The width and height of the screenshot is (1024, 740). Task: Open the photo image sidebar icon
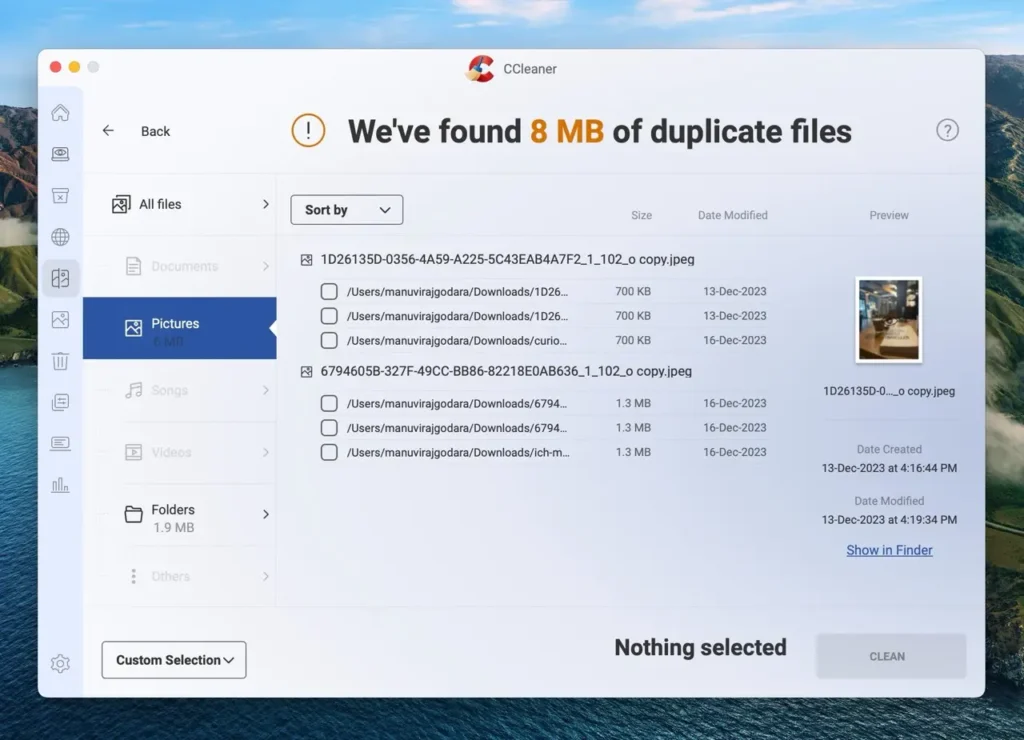click(60, 320)
